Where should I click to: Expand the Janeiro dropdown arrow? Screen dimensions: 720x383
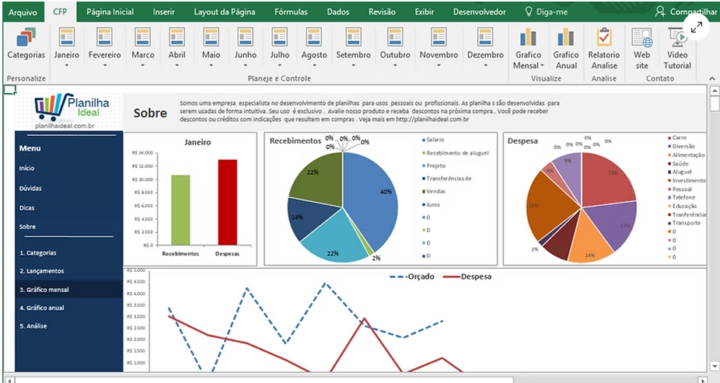tap(67, 66)
